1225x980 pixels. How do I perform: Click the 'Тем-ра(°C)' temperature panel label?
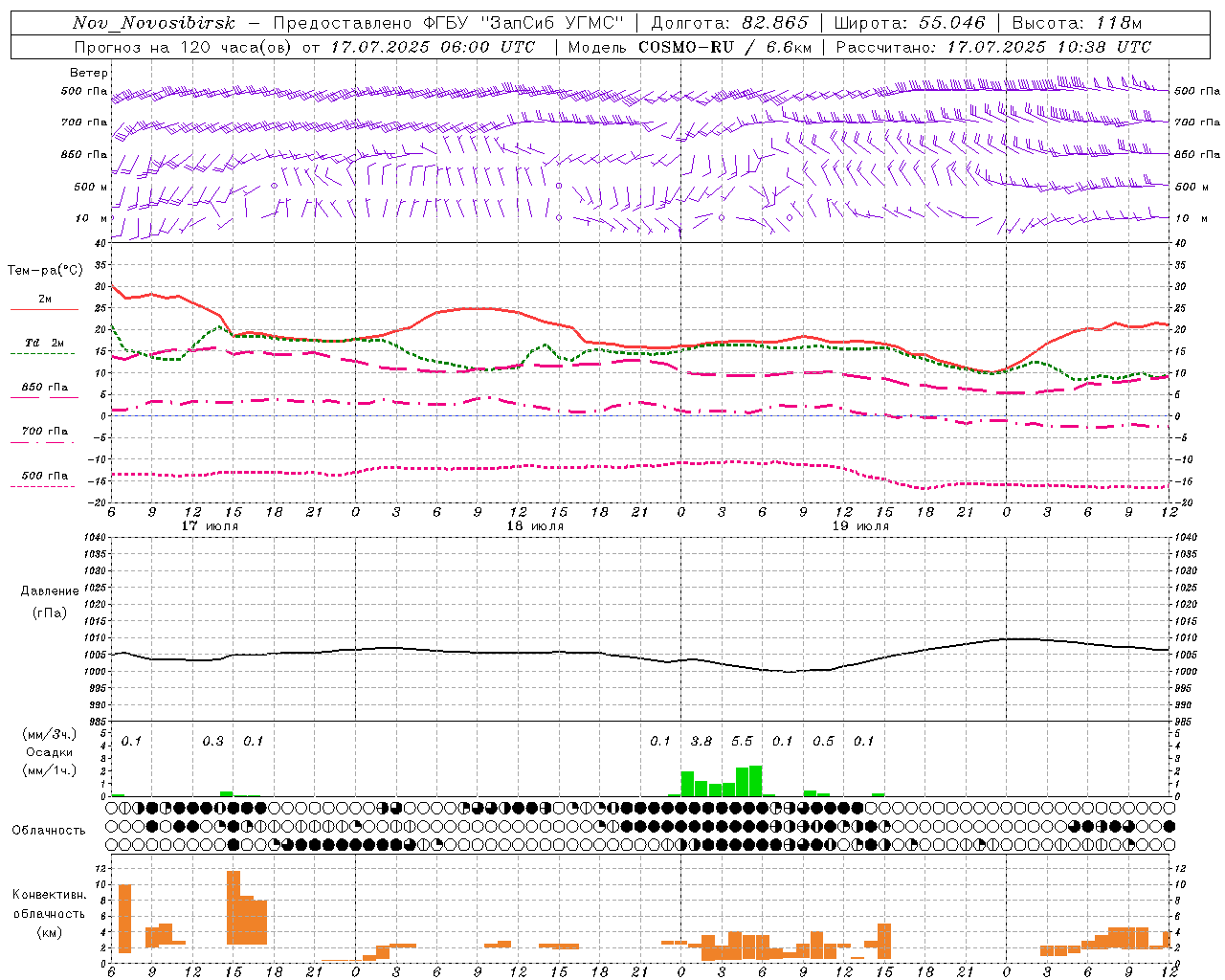45,271
